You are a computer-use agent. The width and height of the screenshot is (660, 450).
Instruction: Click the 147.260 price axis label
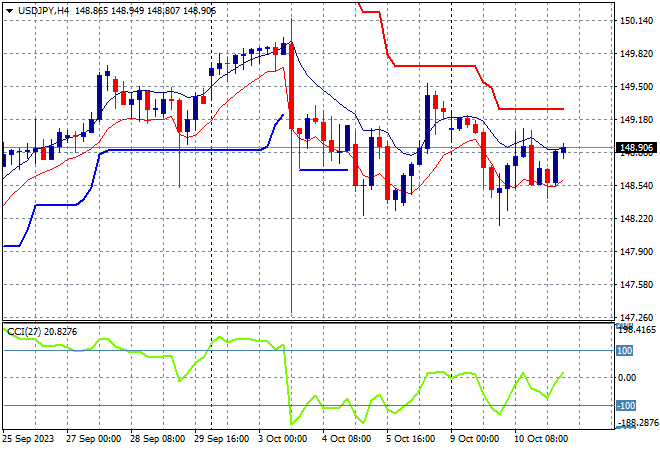point(636,317)
